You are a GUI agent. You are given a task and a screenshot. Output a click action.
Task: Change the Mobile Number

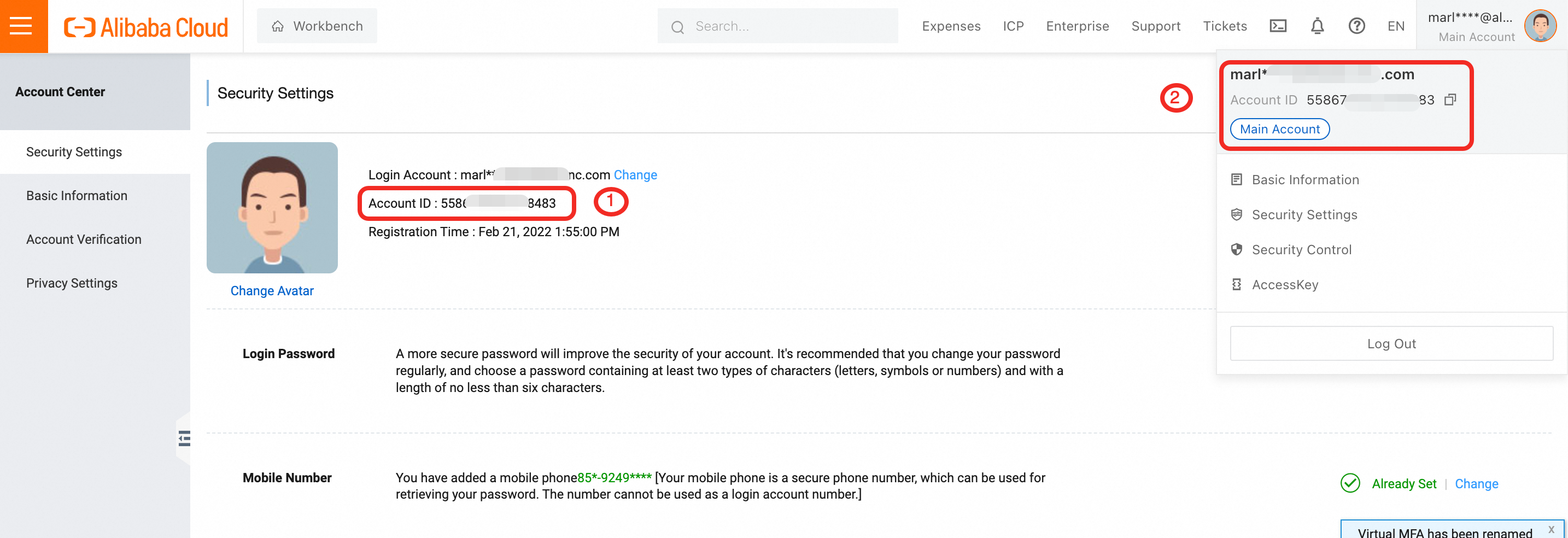point(1476,484)
